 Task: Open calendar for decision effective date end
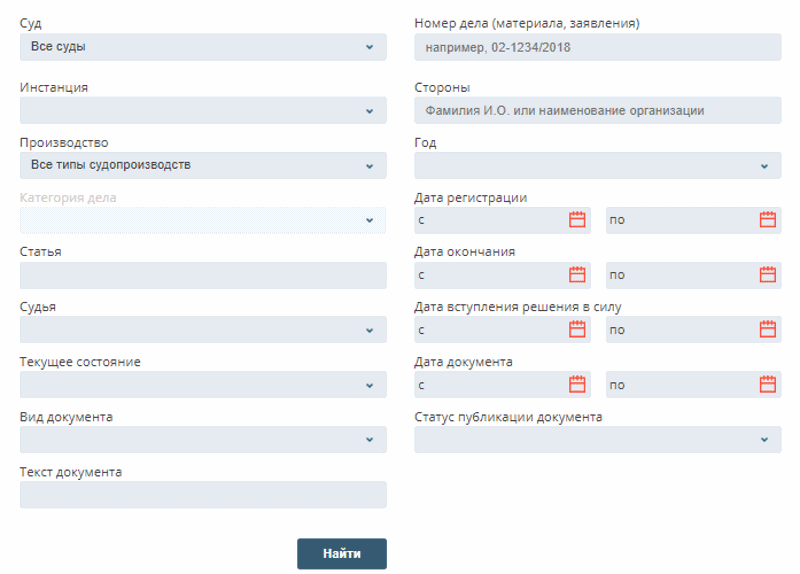pyautogui.click(x=767, y=329)
